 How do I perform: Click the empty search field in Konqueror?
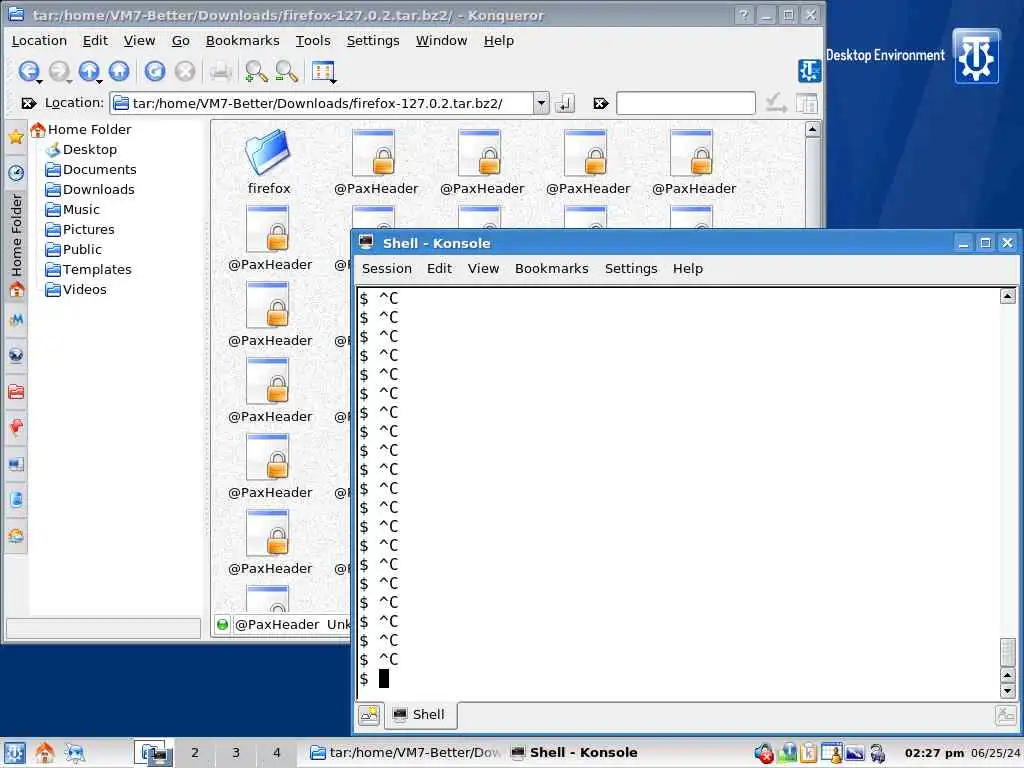(x=686, y=103)
